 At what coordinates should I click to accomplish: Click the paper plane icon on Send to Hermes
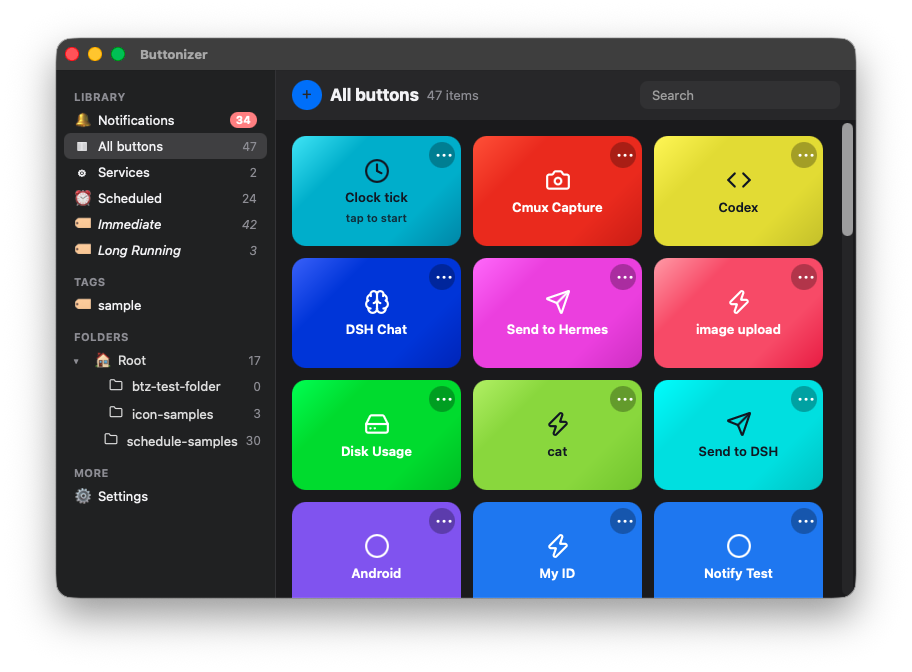(x=557, y=302)
